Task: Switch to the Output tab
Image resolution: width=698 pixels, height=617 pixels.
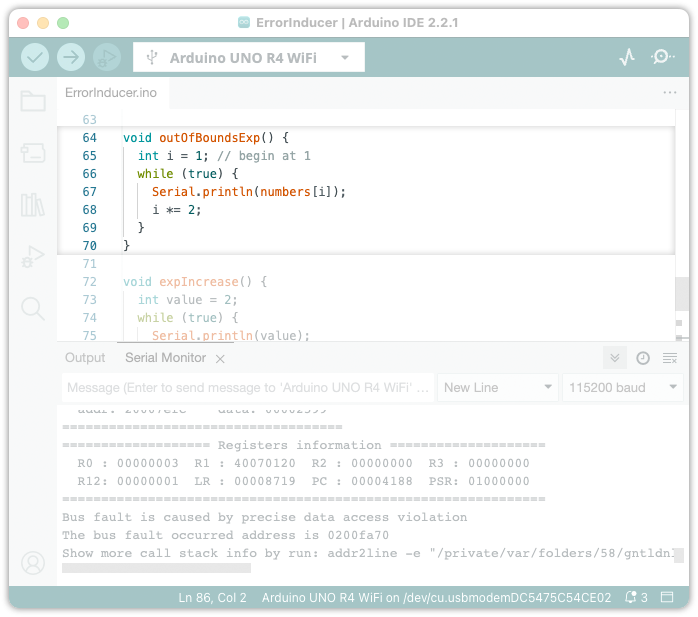Action: 85,358
